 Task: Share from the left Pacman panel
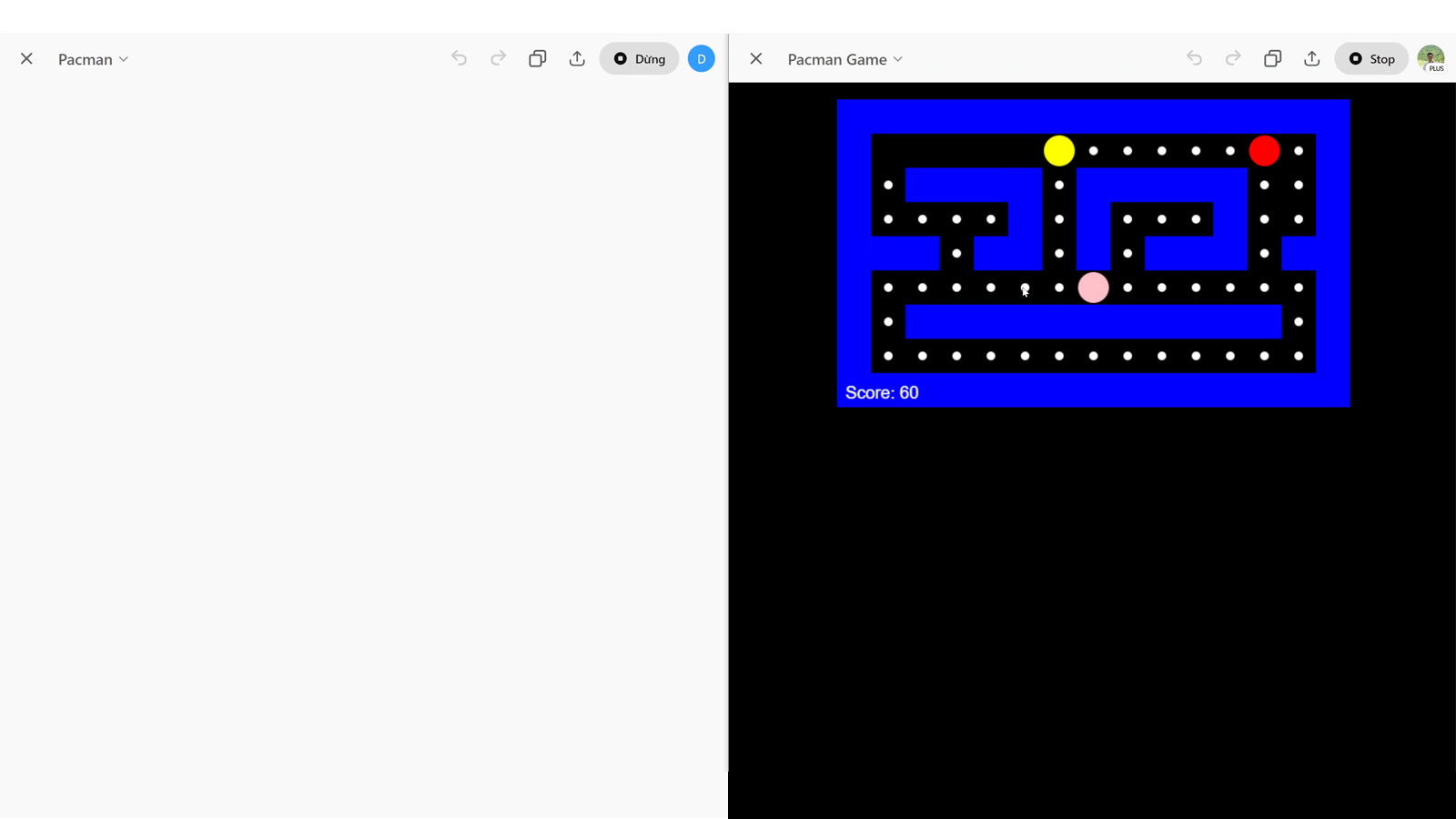(577, 59)
